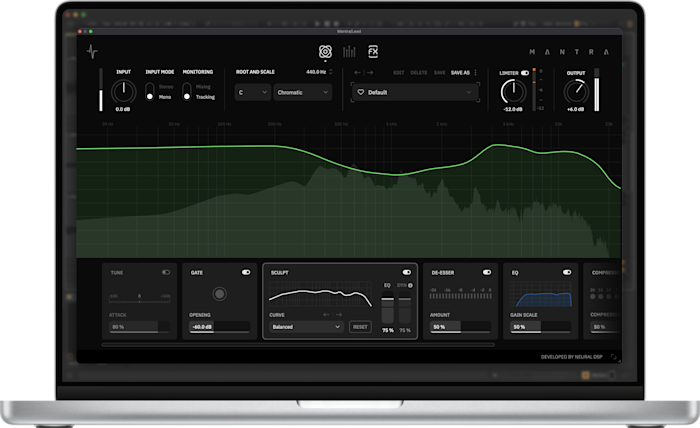Click the Gate indicator circle
700x428 pixels.
[x=219, y=294]
